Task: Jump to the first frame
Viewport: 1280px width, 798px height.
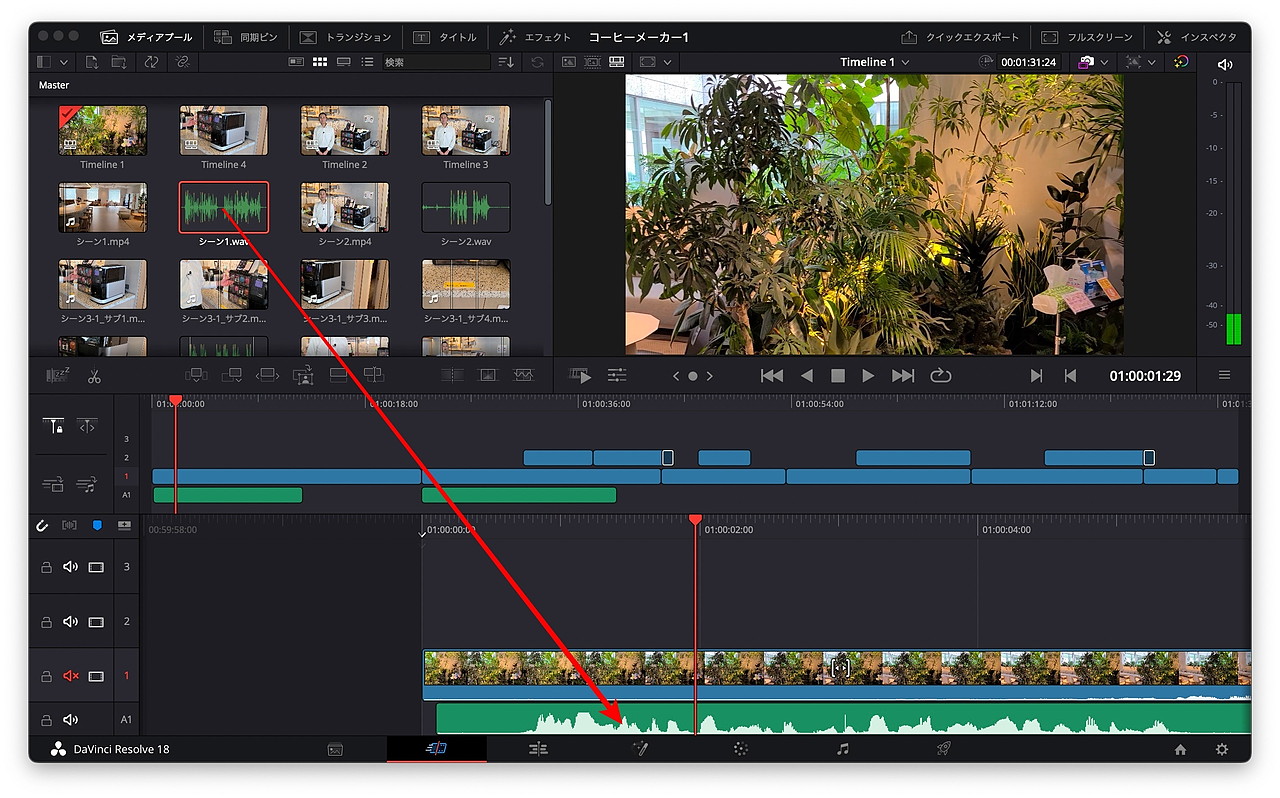Action: coord(771,376)
